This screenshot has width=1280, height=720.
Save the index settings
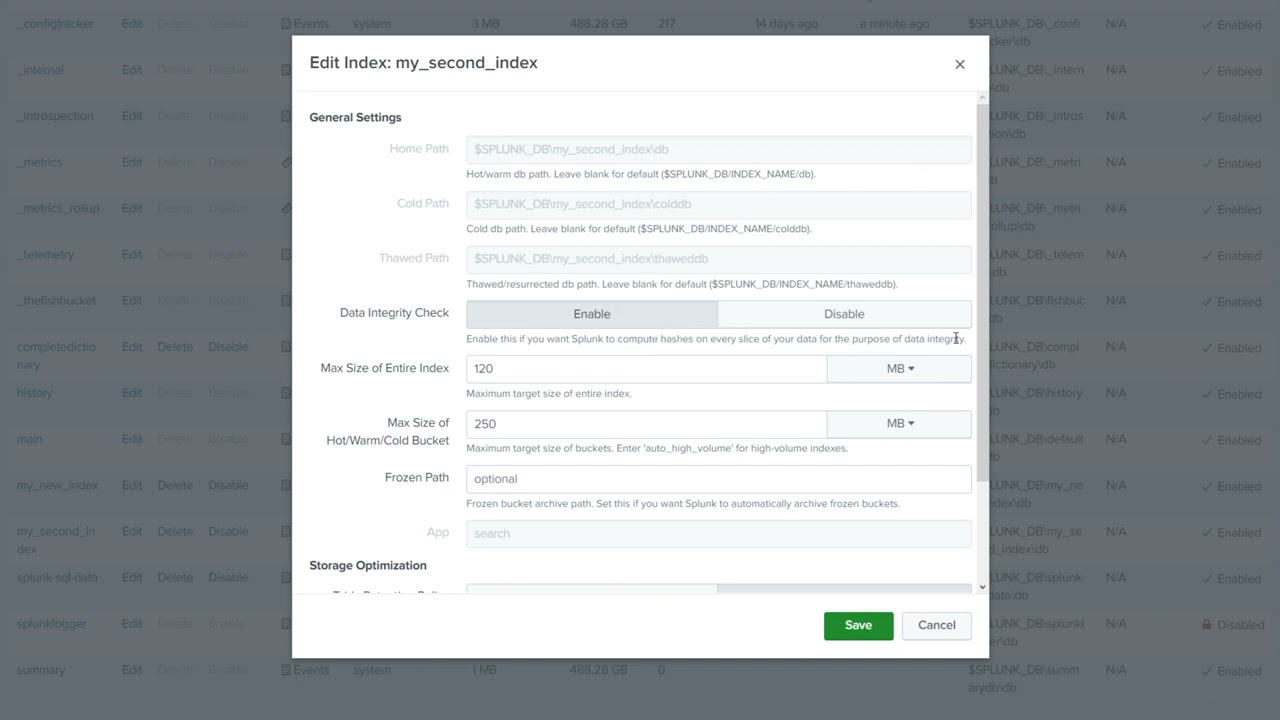click(858, 625)
